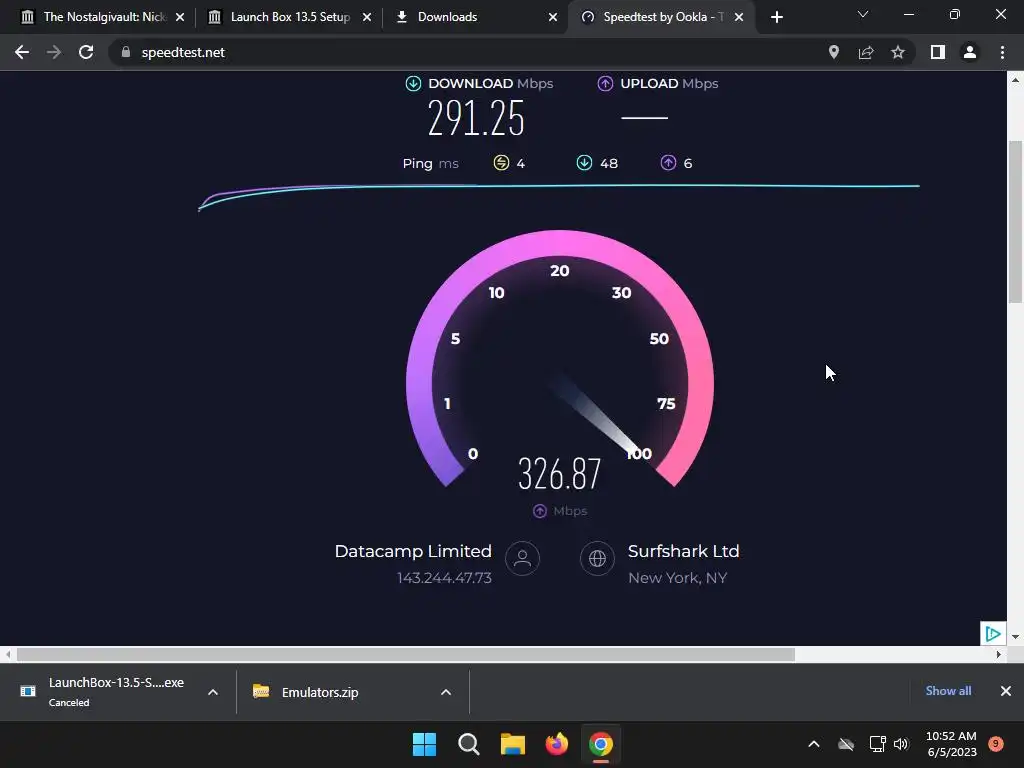Share this page via share icon
This screenshot has height=768, width=1024.
pyautogui.click(x=866, y=52)
